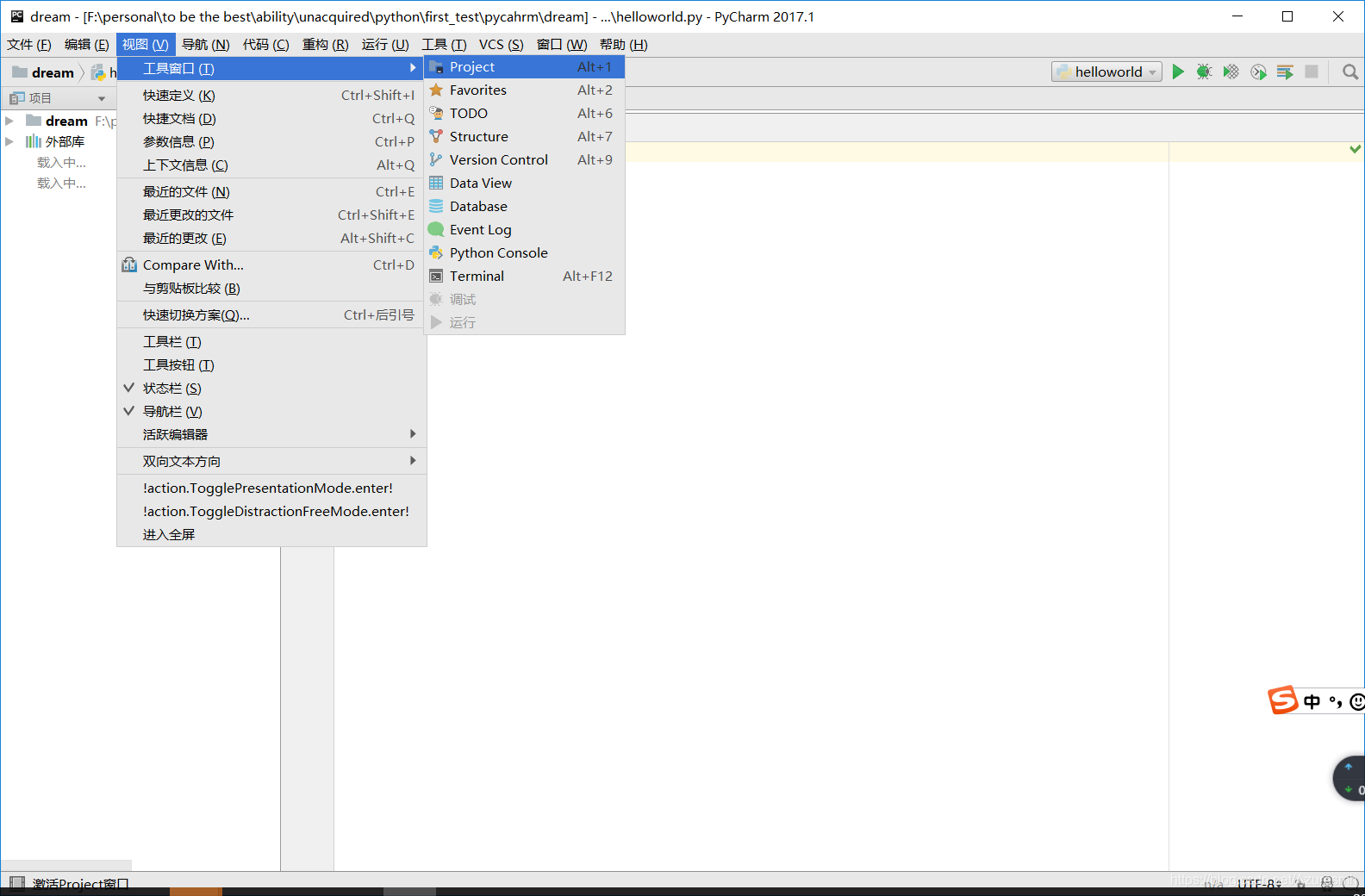Toggle the 导航栏 (V) navigation bar option

[x=271, y=412]
